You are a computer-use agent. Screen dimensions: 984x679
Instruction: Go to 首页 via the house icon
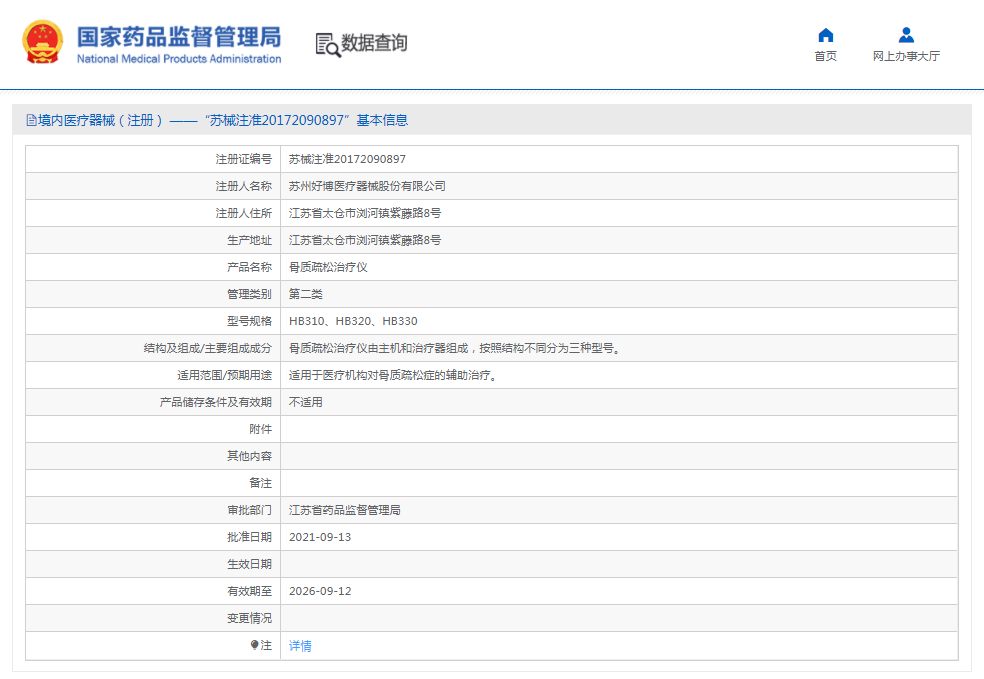tap(826, 35)
